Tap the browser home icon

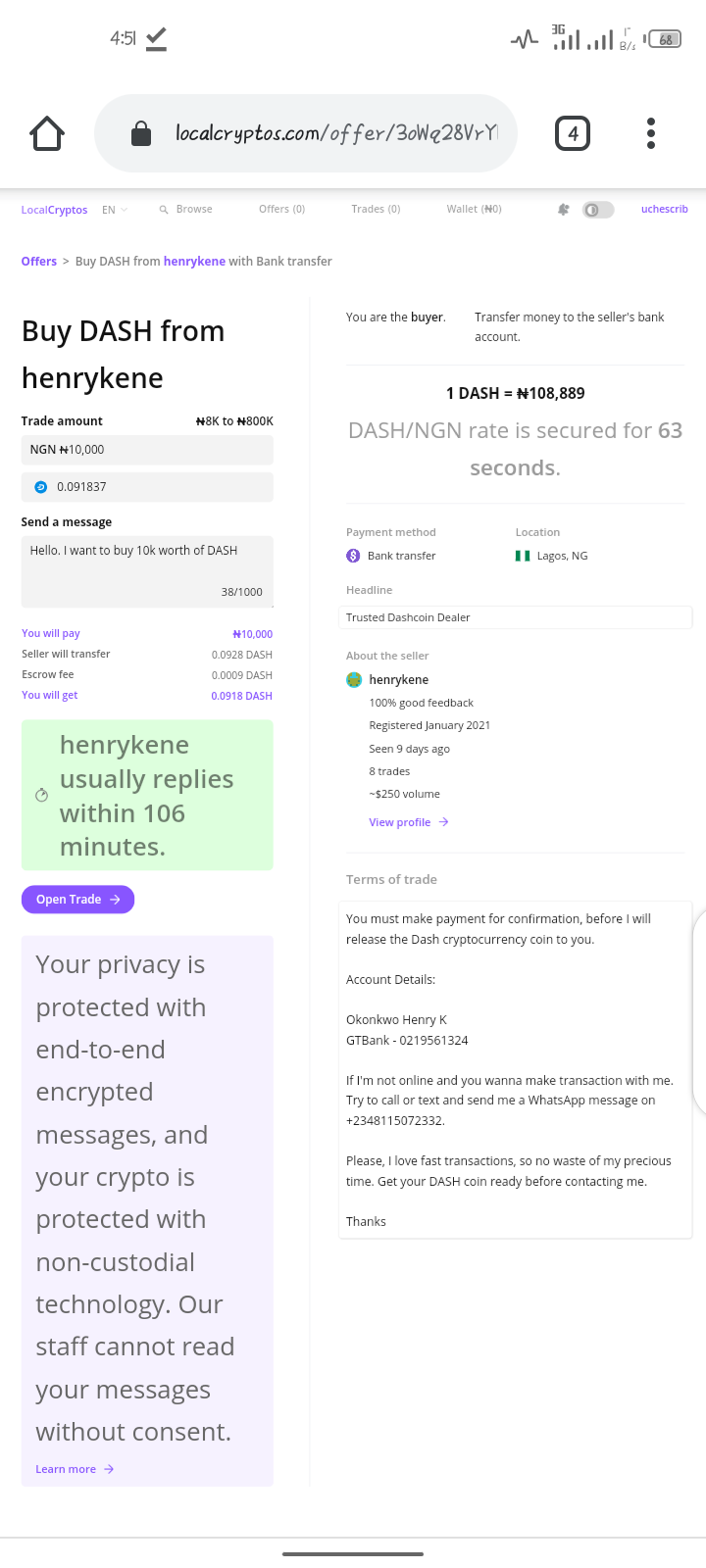[47, 133]
